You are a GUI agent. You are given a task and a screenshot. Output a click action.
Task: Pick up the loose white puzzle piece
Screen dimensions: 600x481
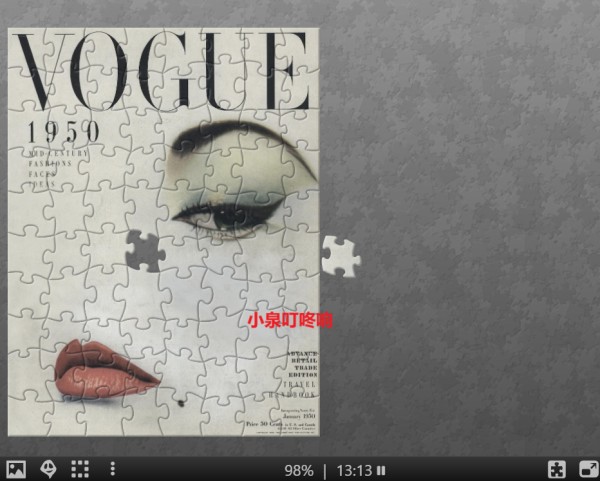(341, 256)
